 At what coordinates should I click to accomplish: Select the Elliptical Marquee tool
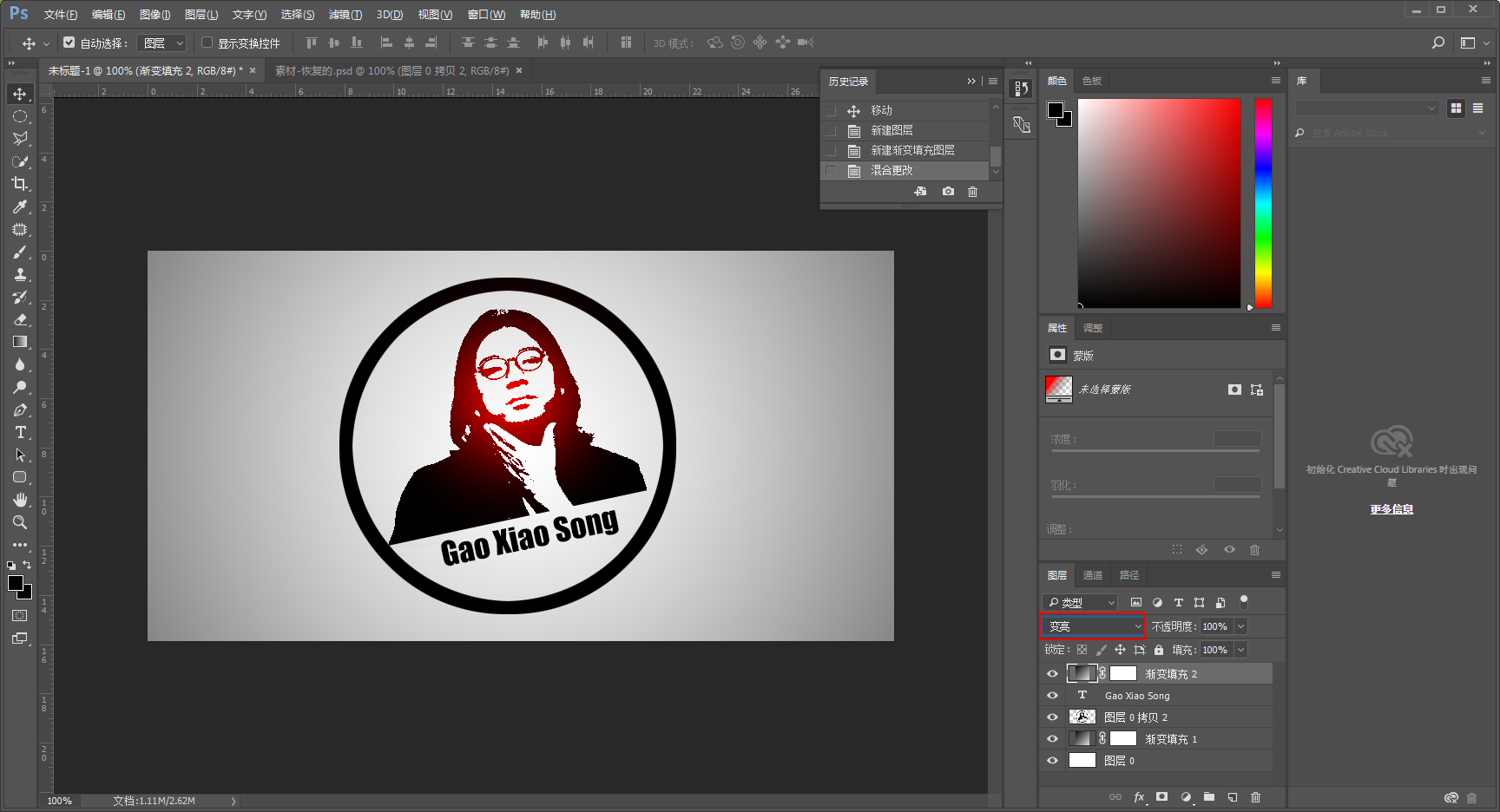(20, 116)
